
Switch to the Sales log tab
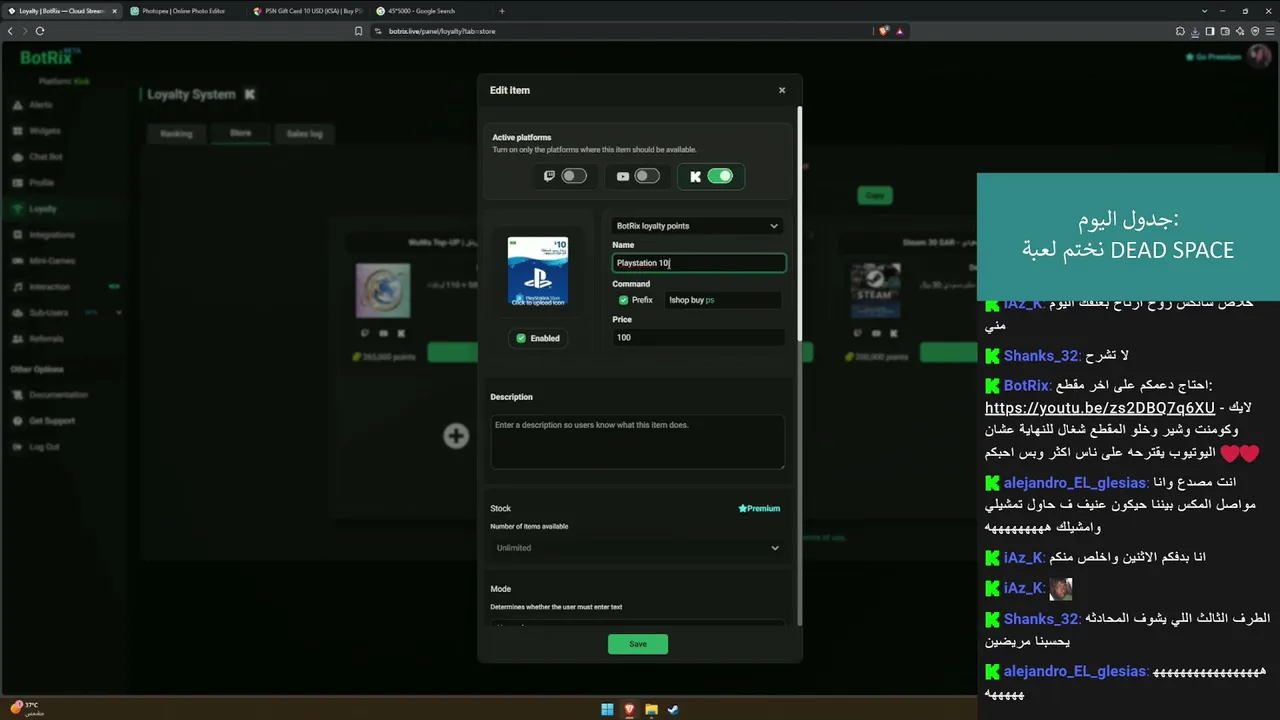[304, 134]
